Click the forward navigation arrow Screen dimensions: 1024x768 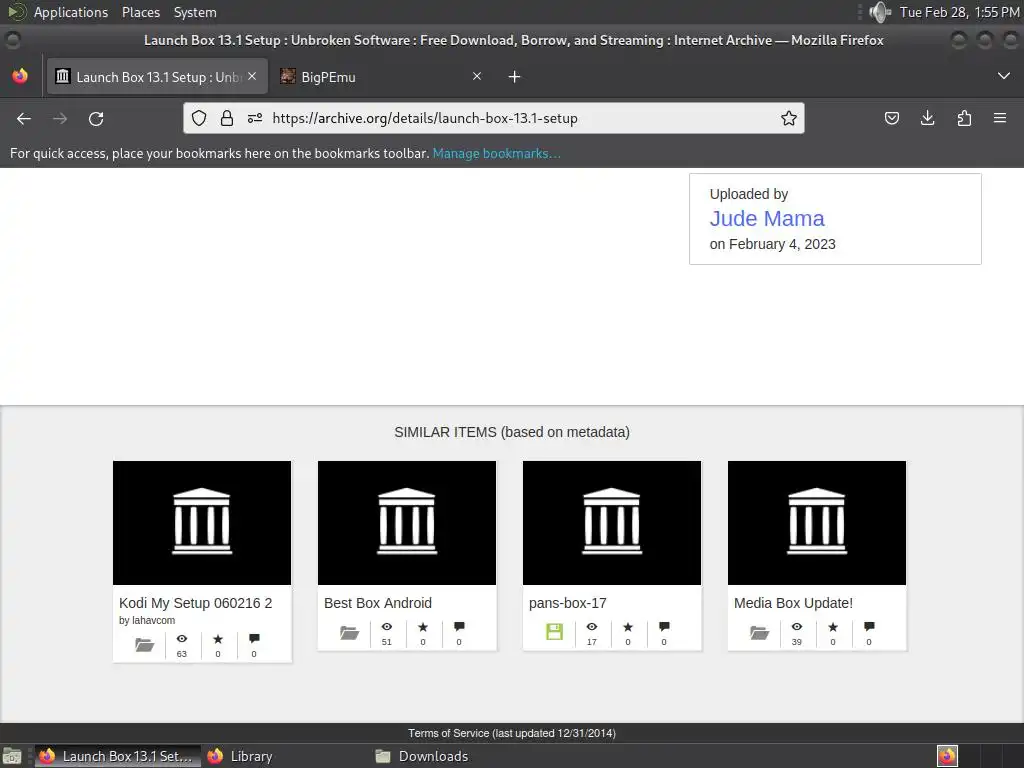(x=60, y=118)
